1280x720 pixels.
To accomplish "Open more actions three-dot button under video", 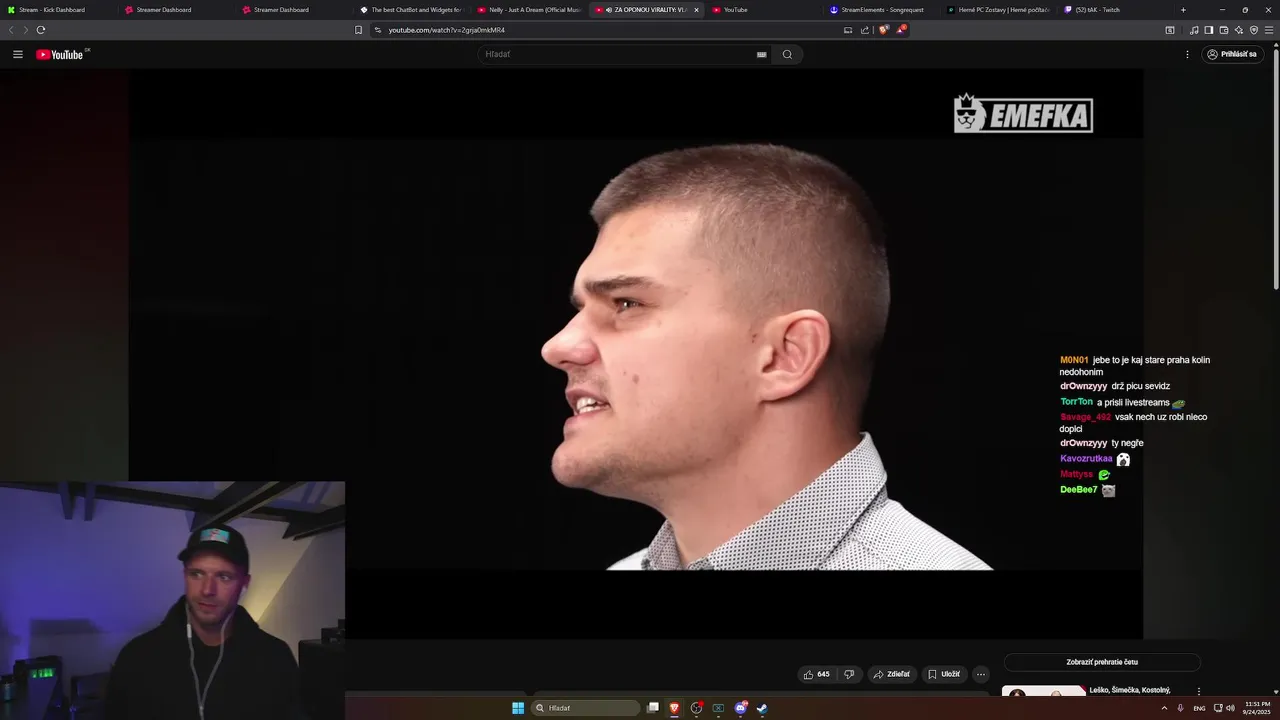I will [x=981, y=674].
